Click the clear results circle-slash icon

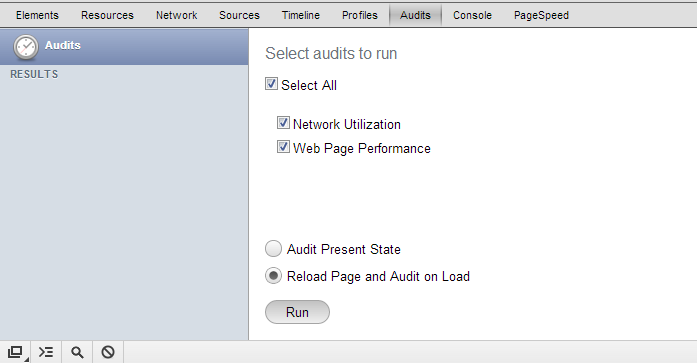[x=108, y=352]
